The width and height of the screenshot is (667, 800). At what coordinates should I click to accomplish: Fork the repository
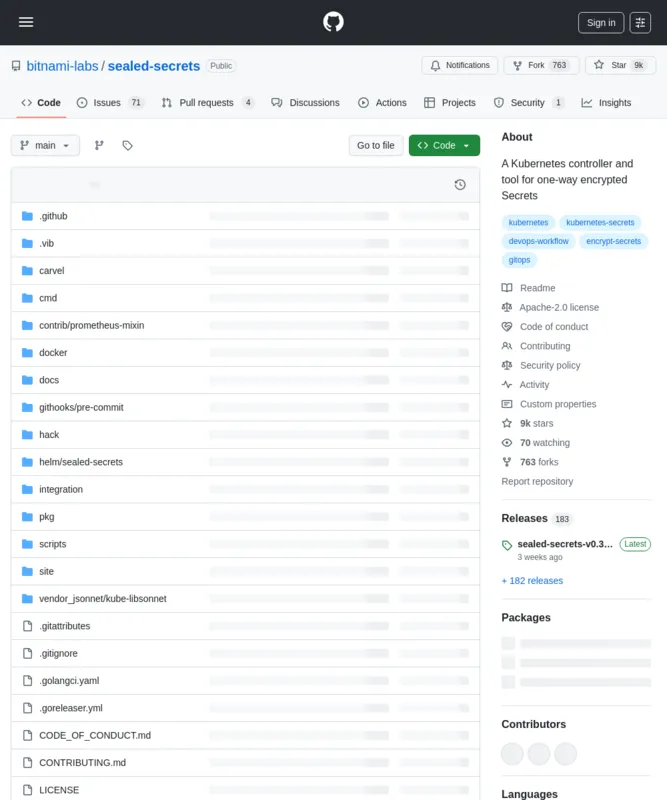coord(540,65)
